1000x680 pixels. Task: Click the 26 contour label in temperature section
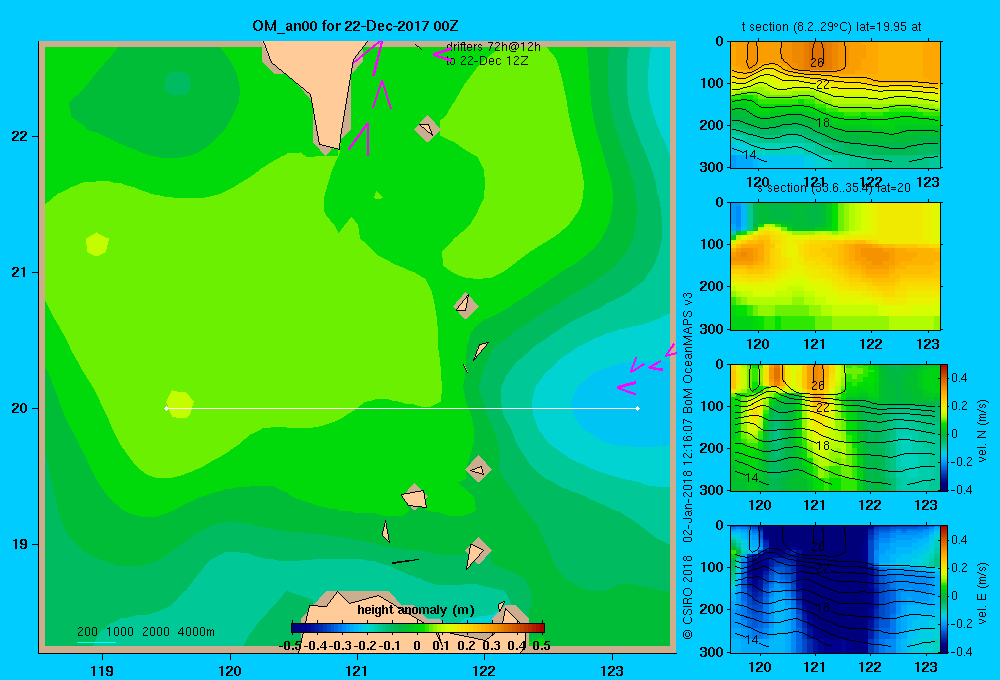coord(817,63)
